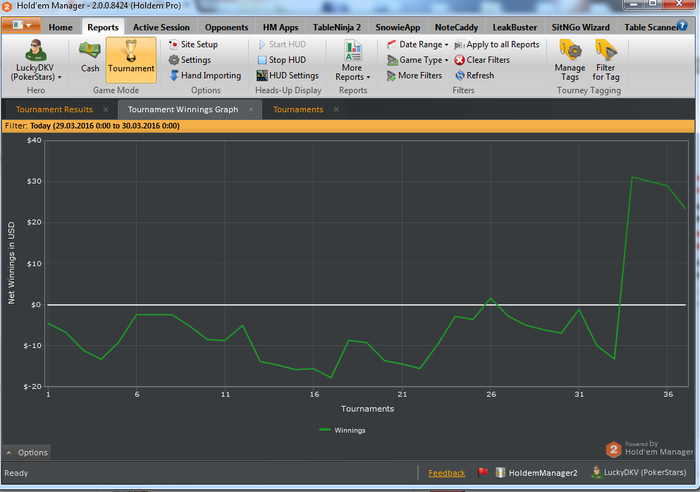The image size is (700, 492).
Task: Click the $40 y-axis label
Action: (34, 140)
